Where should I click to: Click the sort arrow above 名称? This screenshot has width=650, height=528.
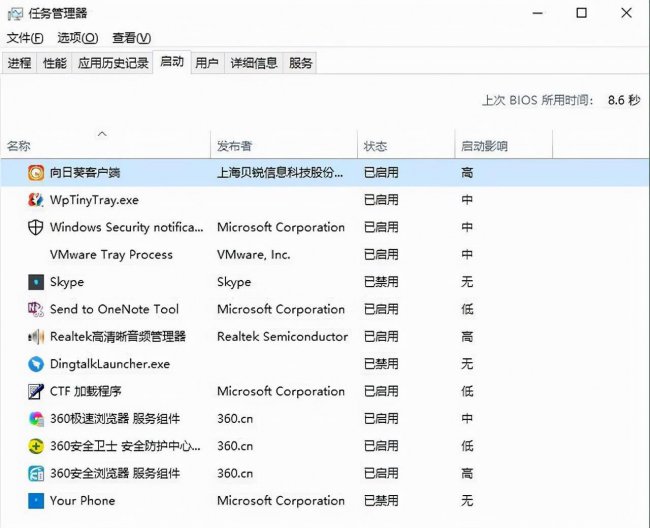102,134
